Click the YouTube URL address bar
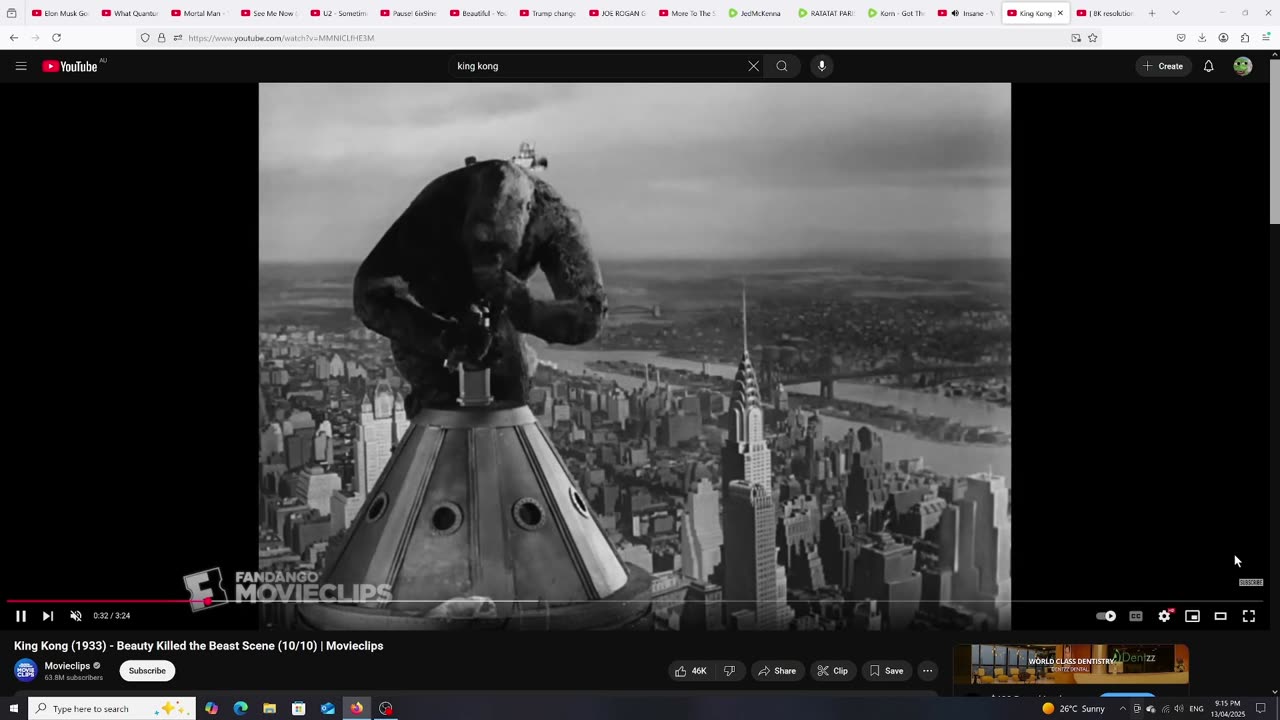Image resolution: width=1280 pixels, height=720 pixels. pos(620,38)
